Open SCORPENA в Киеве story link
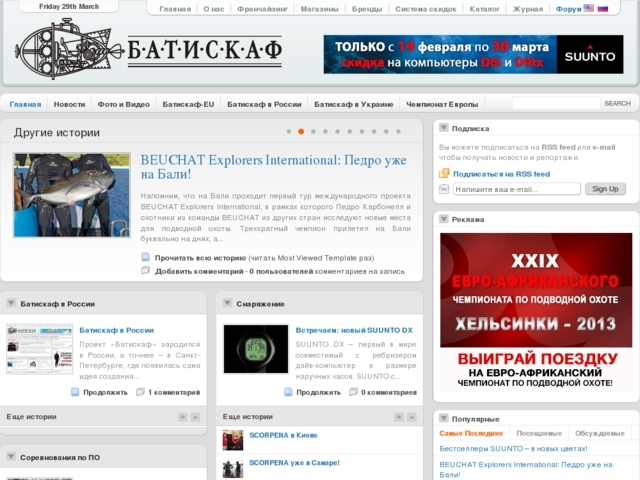 coord(283,435)
